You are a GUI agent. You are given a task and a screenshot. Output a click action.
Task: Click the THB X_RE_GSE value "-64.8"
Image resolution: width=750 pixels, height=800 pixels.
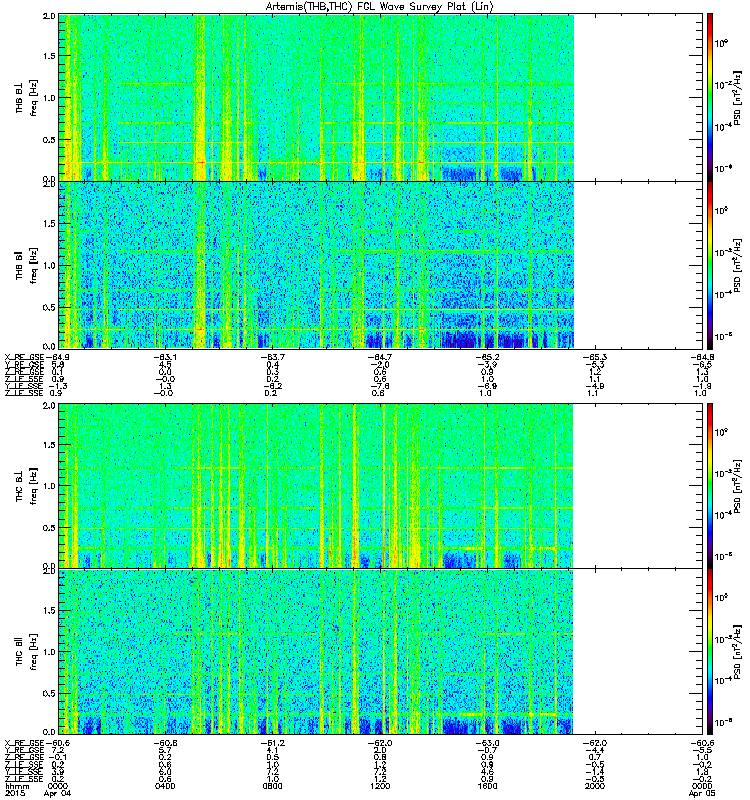[702, 357]
